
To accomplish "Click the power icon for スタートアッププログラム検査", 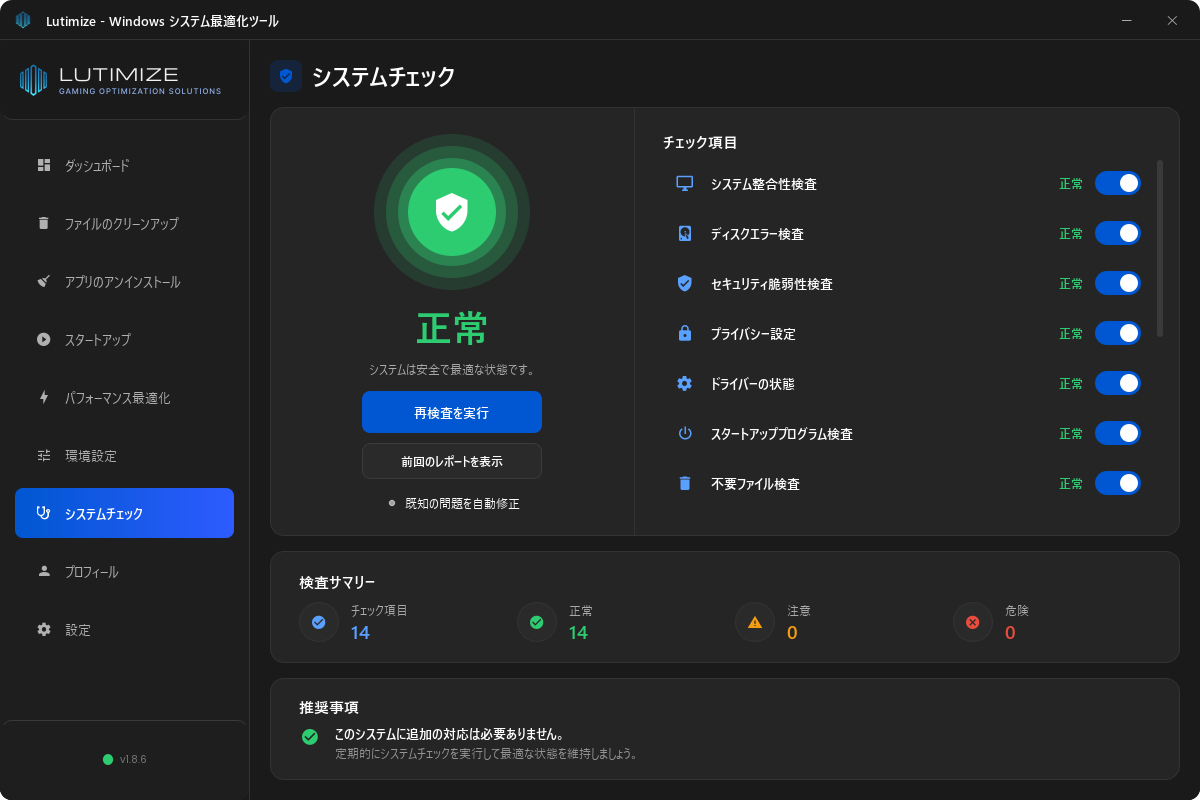I will coord(685,433).
